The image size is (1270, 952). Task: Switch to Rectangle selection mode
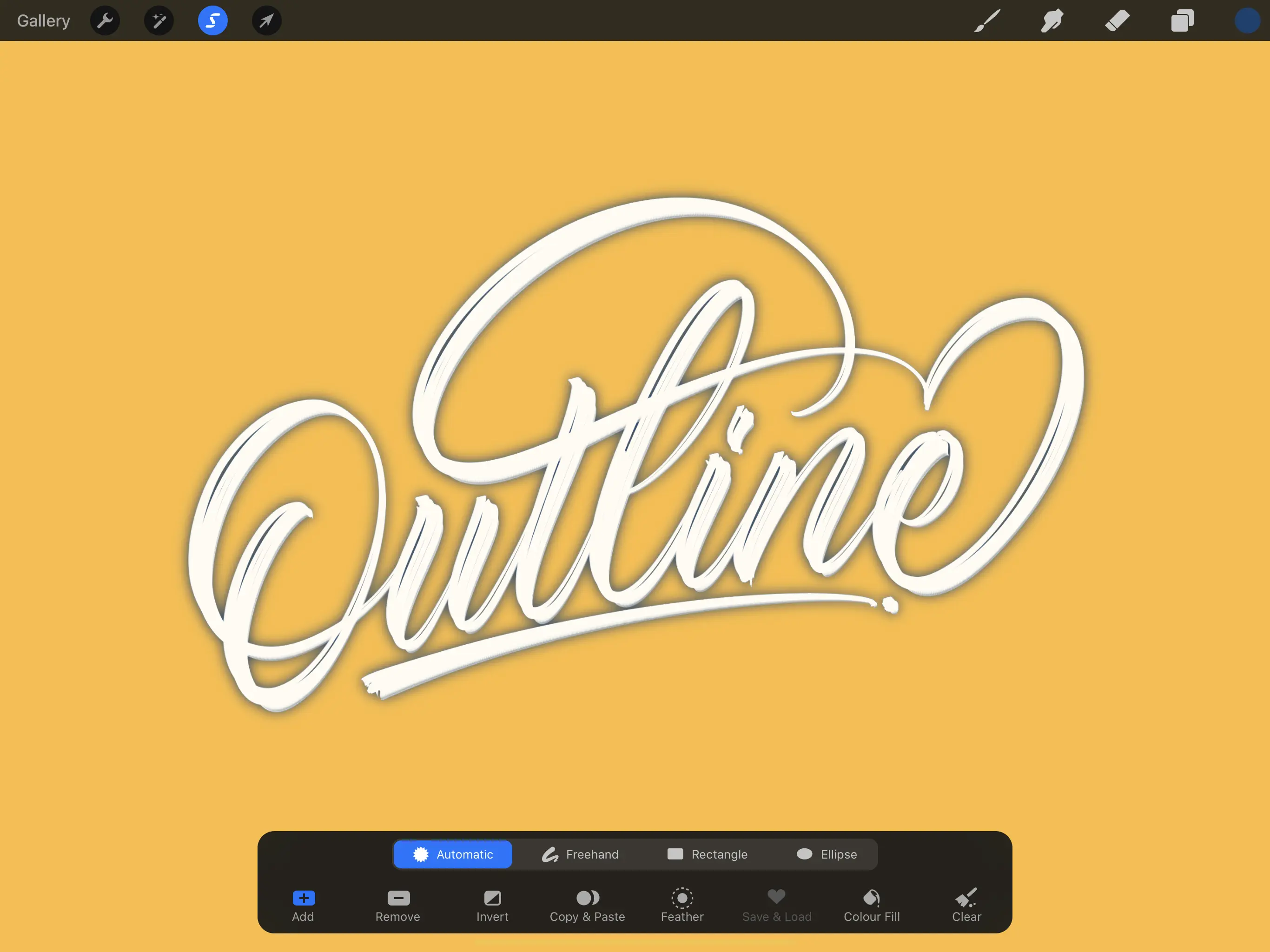tap(708, 854)
